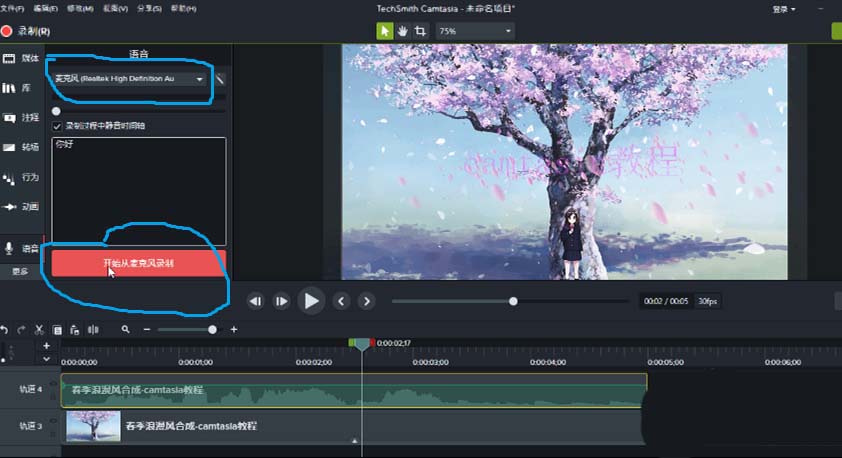This screenshot has width=842, height=458.
Task: Select the audio clip on 轨道 4
Action: [354, 391]
